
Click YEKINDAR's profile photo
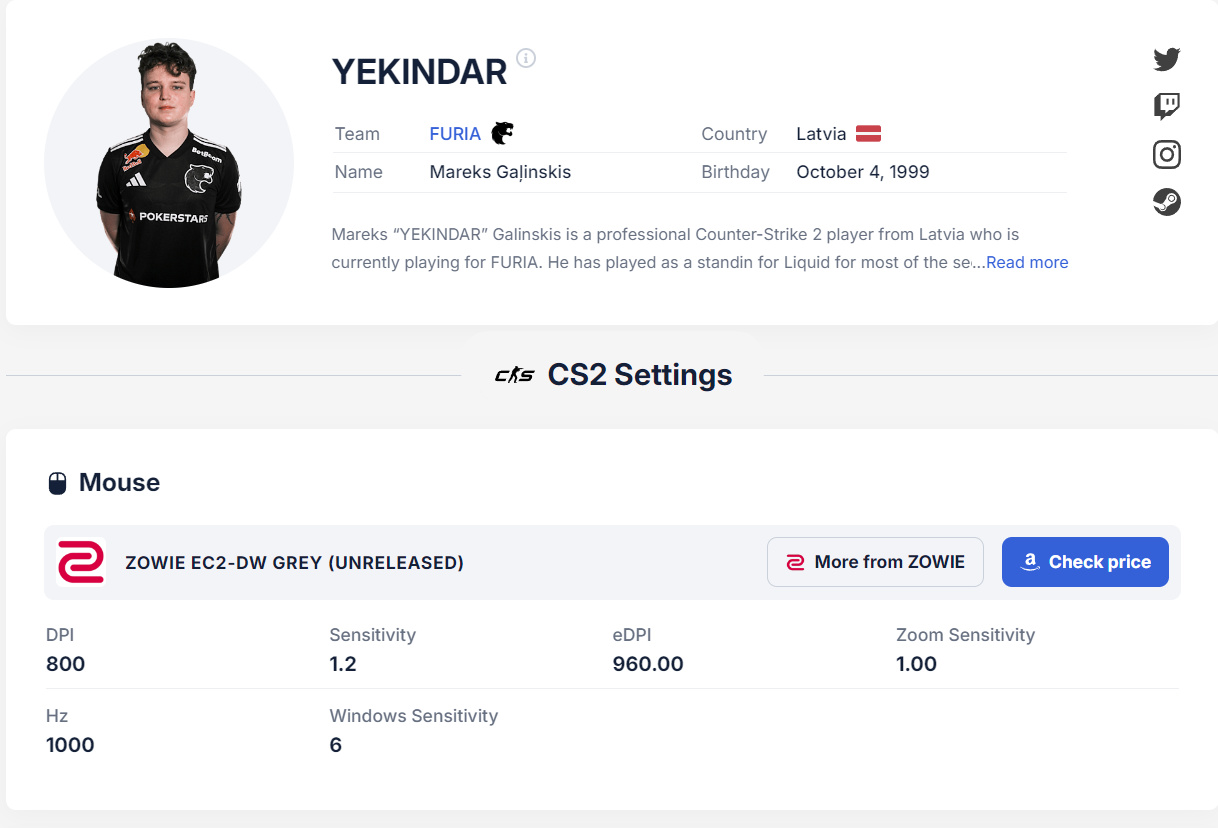169,163
